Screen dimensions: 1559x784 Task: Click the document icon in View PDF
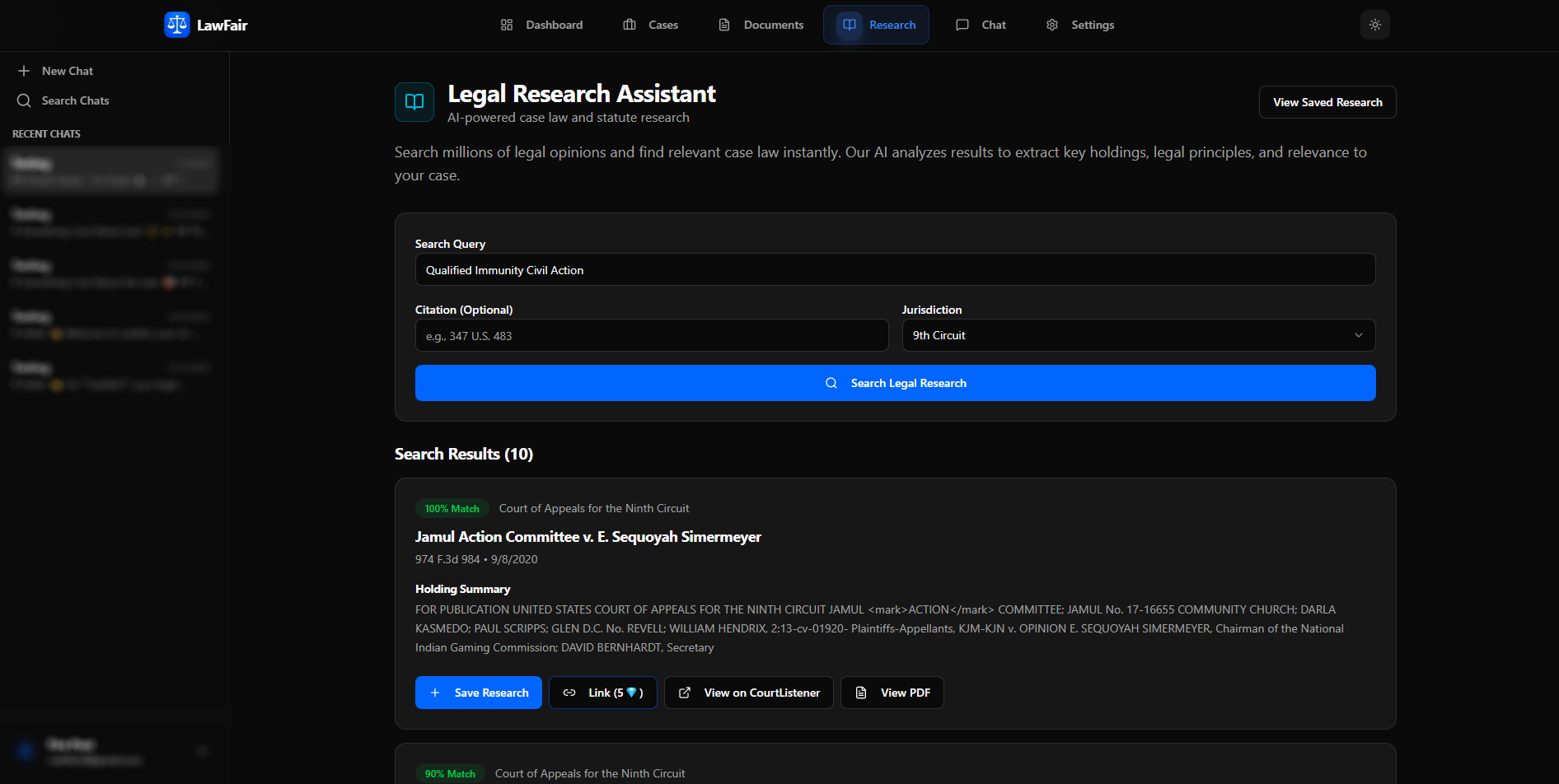click(x=861, y=693)
